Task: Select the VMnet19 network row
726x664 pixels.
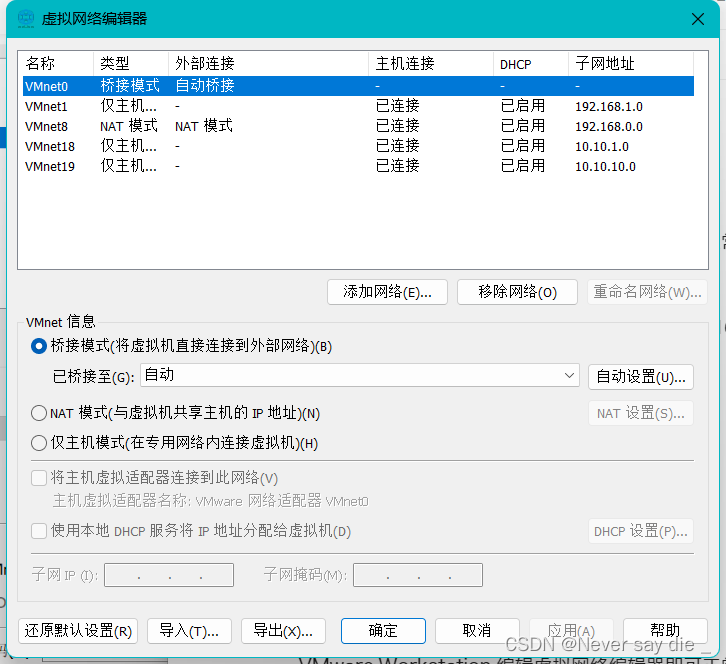Action: pos(358,166)
